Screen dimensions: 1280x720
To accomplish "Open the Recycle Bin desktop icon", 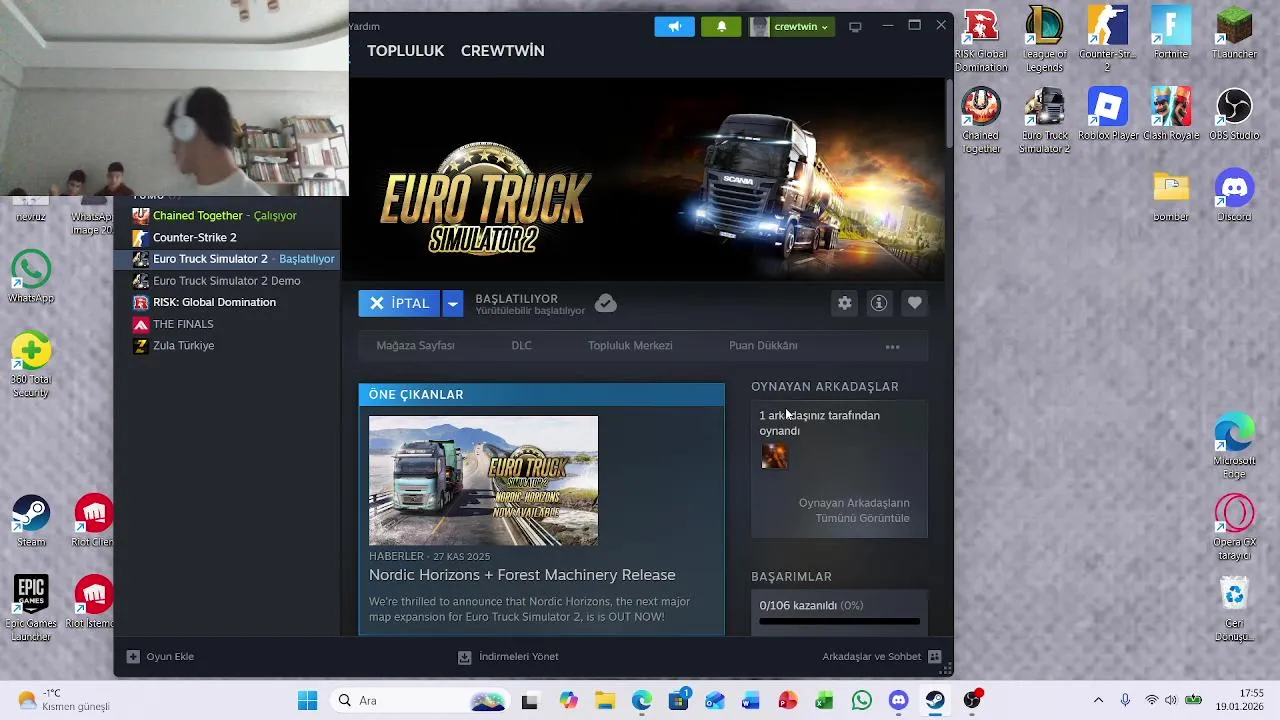I will 1234,610.
